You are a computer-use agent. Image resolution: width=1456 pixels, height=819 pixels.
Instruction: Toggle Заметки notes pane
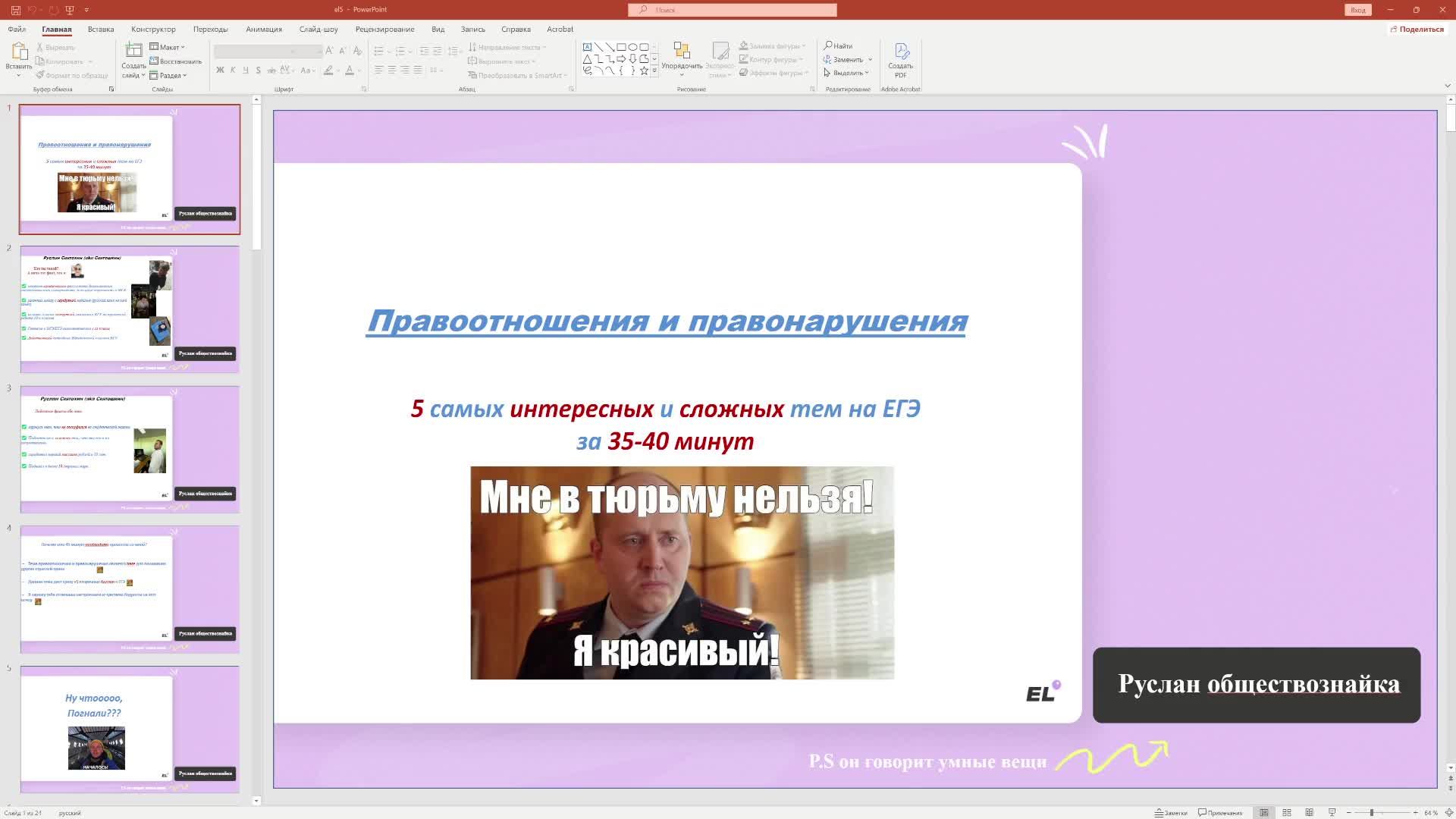tap(1171, 813)
